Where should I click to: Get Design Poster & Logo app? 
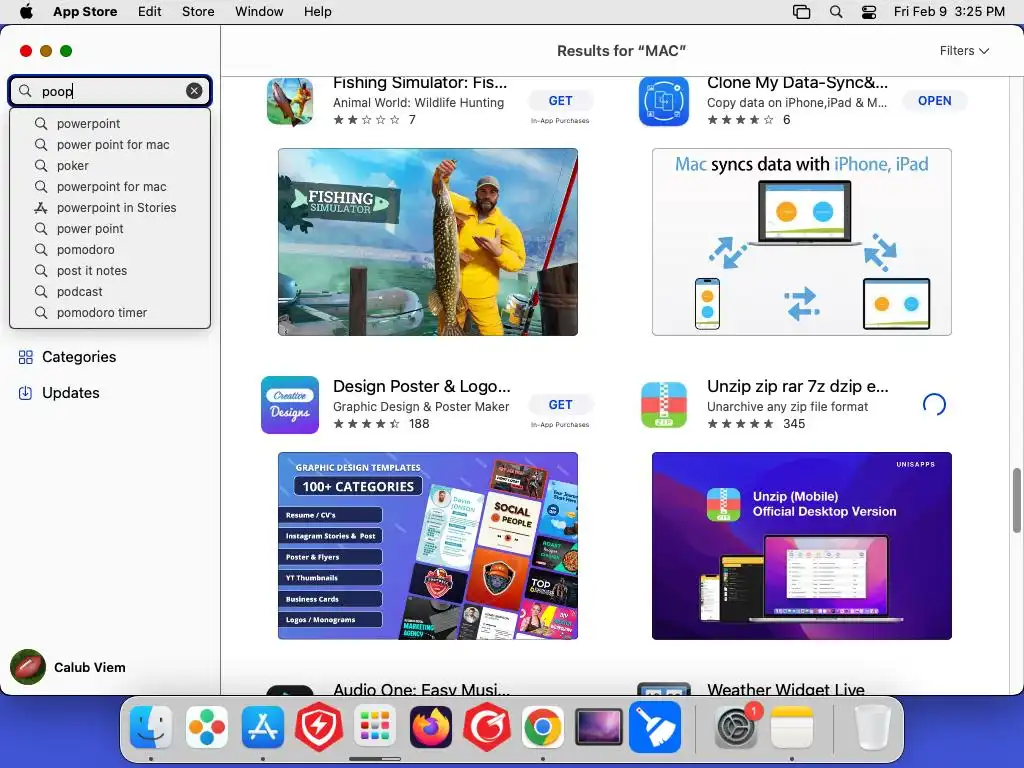[x=560, y=405]
